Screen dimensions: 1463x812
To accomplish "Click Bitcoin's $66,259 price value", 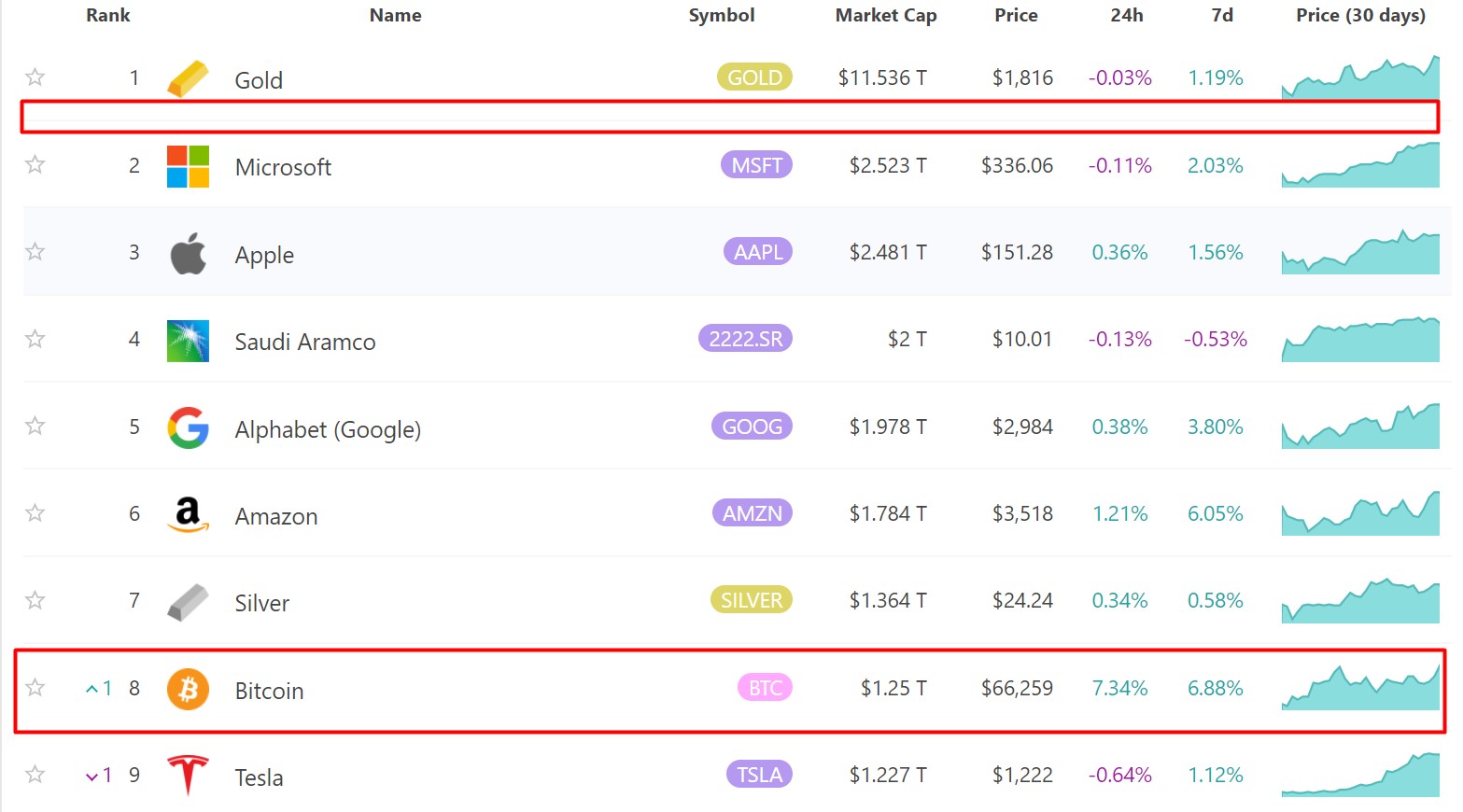I will [x=1017, y=688].
